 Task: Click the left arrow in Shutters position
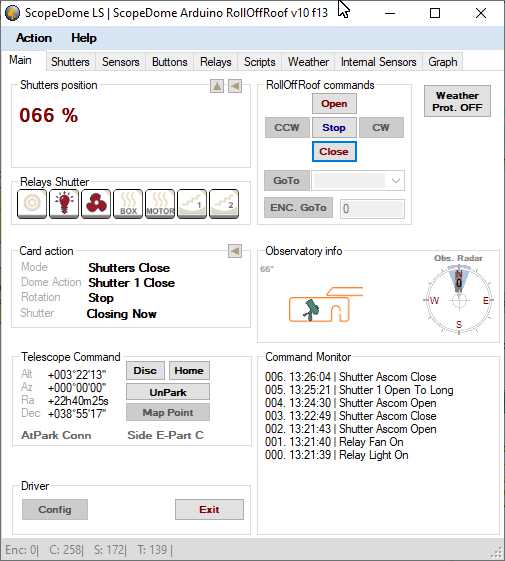(x=235, y=86)
